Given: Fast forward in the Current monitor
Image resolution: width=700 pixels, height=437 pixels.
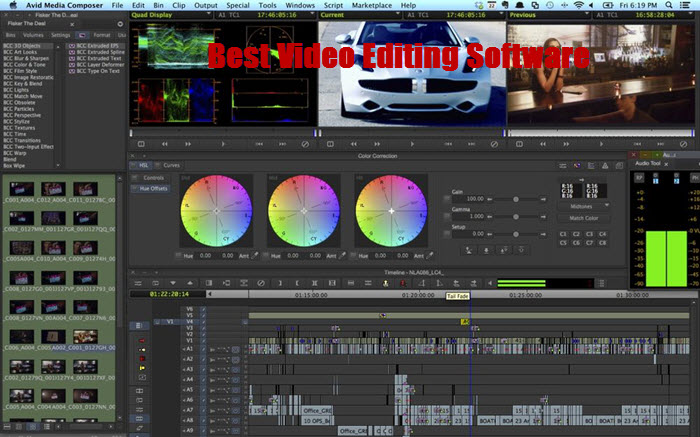Looking at the screenshot, I should click(x=377, y=144).
